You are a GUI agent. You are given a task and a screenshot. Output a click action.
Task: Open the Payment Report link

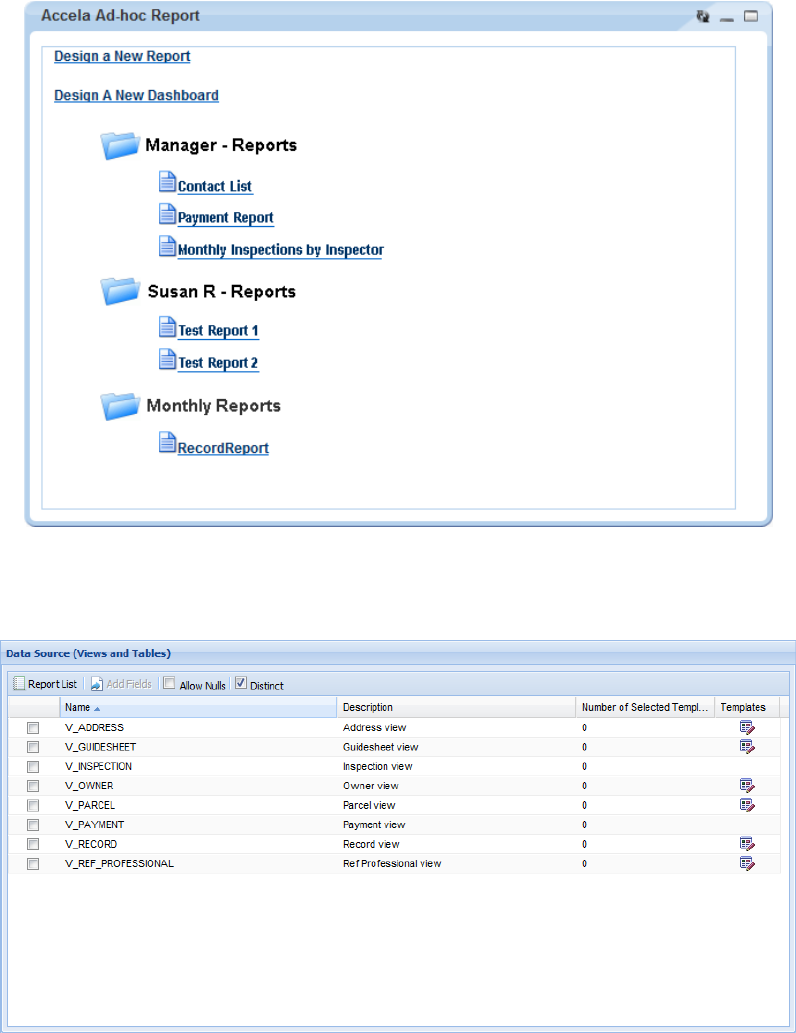(225, 218)
